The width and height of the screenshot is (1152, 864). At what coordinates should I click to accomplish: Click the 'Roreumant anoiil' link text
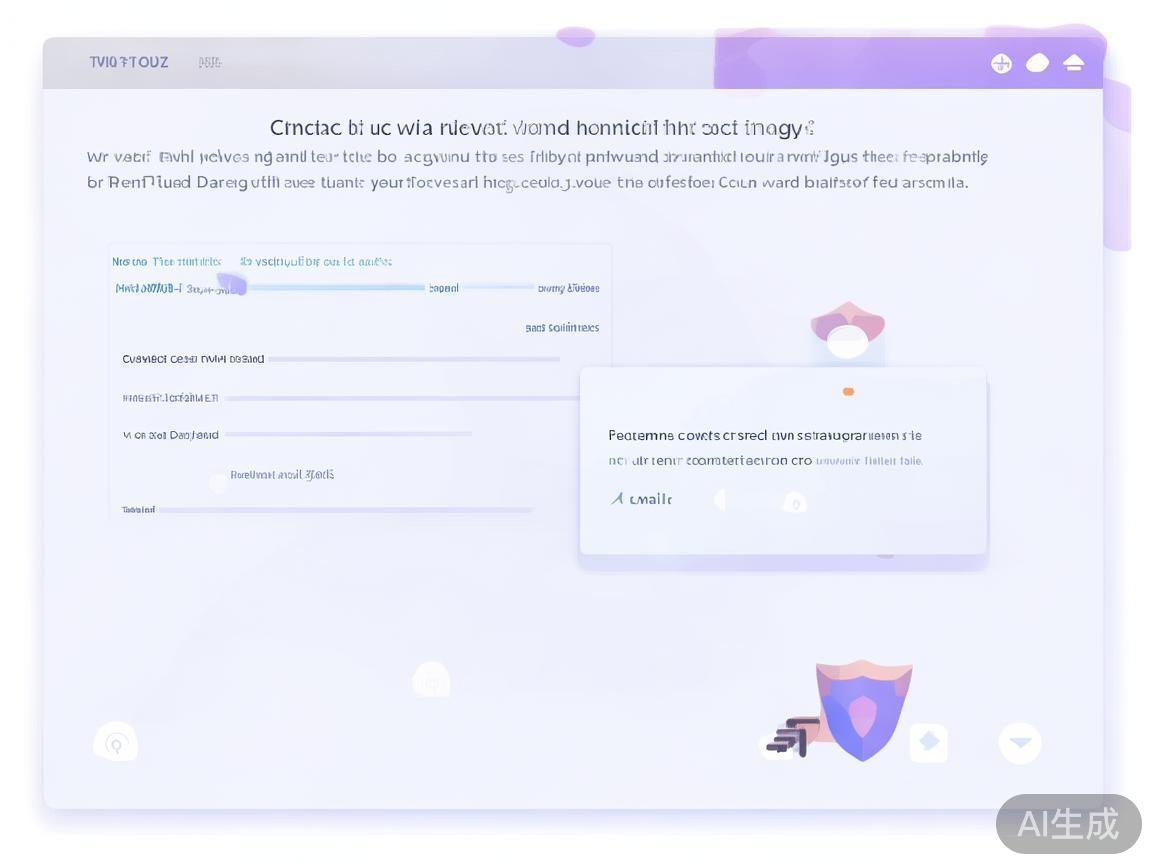(x=282, y=475)
